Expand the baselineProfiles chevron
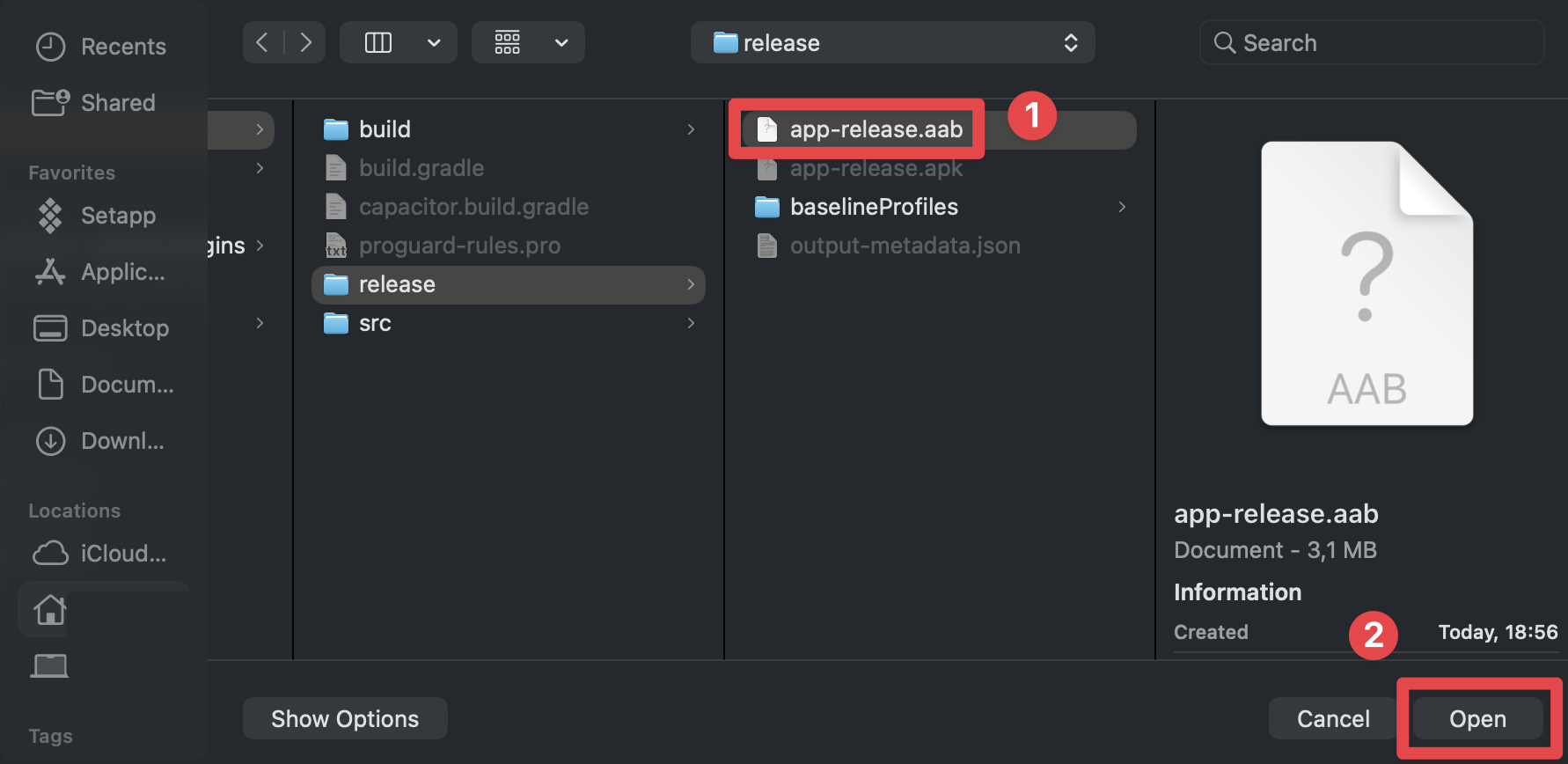 click(x=1122, y=207)
